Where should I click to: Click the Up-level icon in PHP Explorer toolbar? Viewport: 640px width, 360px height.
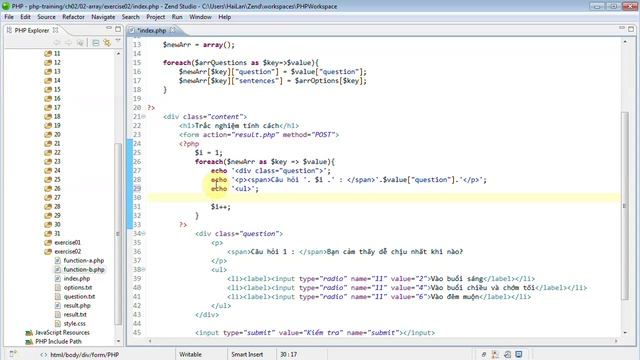80,42
